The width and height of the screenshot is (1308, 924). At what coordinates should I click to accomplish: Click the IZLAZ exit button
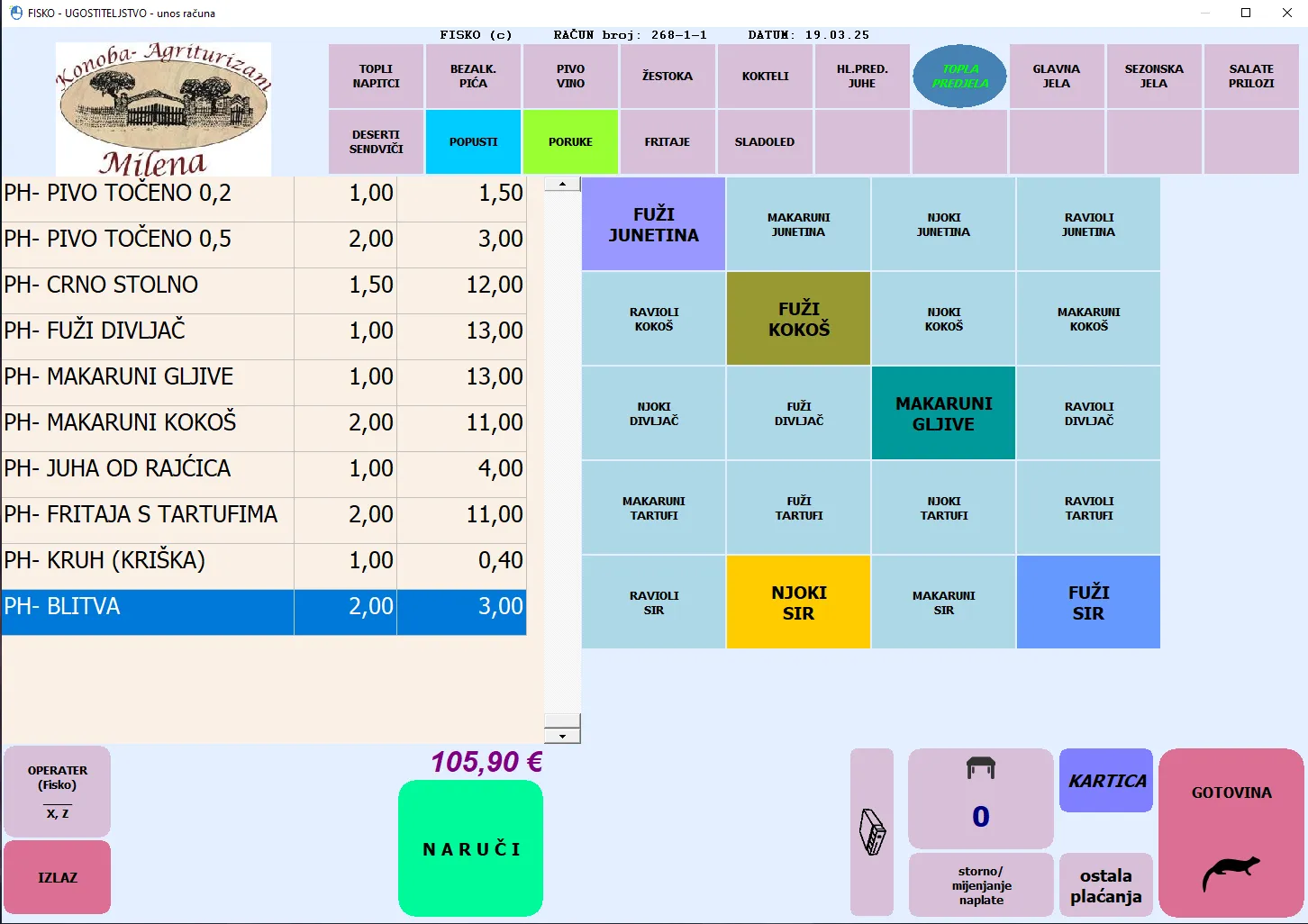pos(58,877)
